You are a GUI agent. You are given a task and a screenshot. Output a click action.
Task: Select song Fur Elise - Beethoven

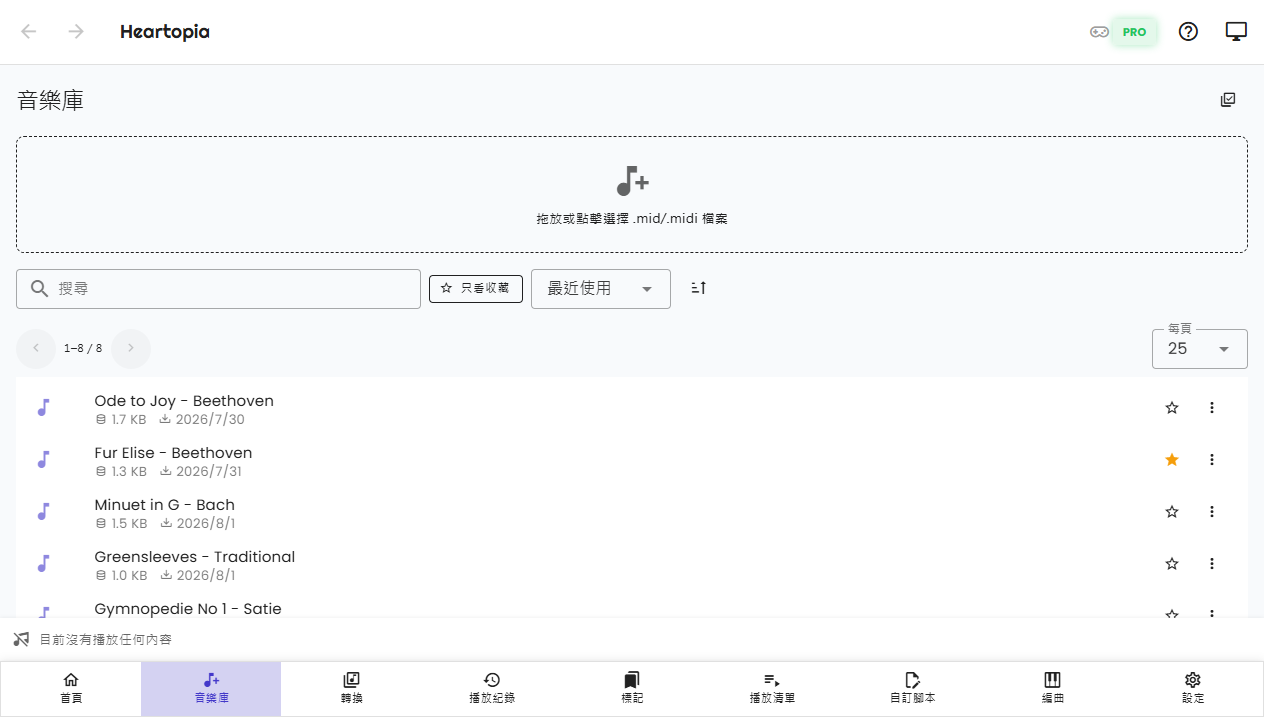tap(173, 452)
